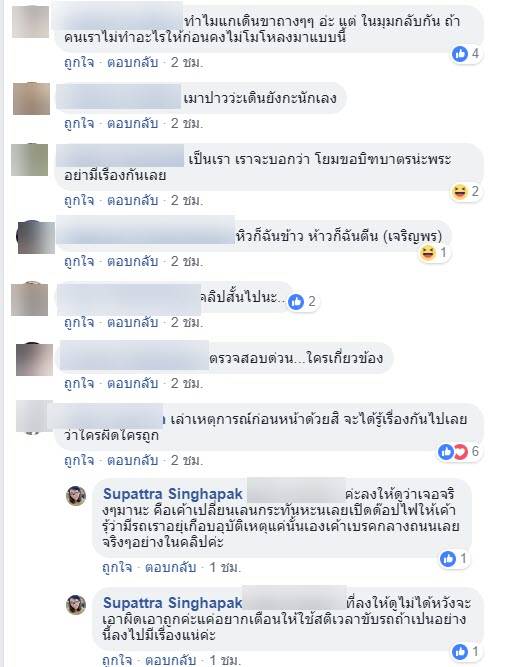The width and height of the screenshot is (519, 667).
Task: Open haha reaction count on โยมขอบิฑบาตร comment
Action: (x=466, y=192)
